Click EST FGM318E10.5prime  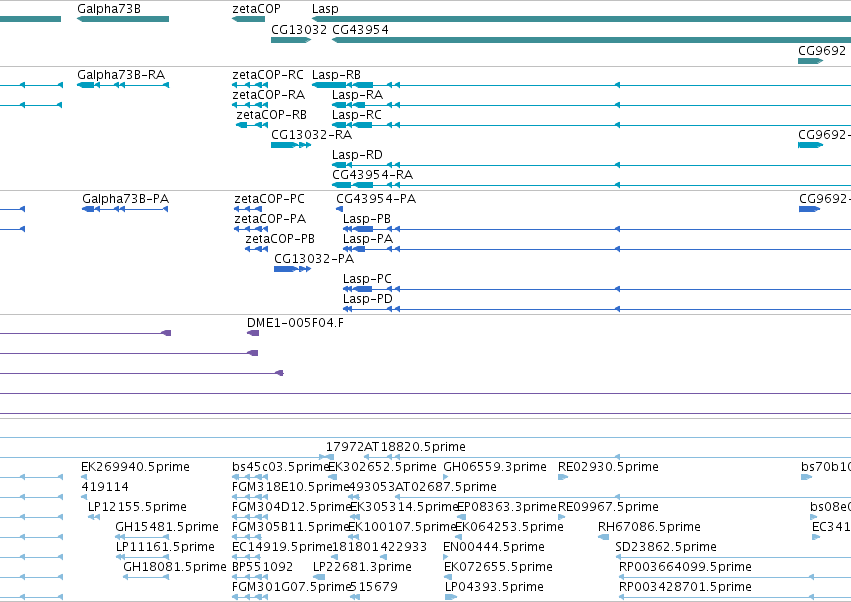(x=290, y=487)
